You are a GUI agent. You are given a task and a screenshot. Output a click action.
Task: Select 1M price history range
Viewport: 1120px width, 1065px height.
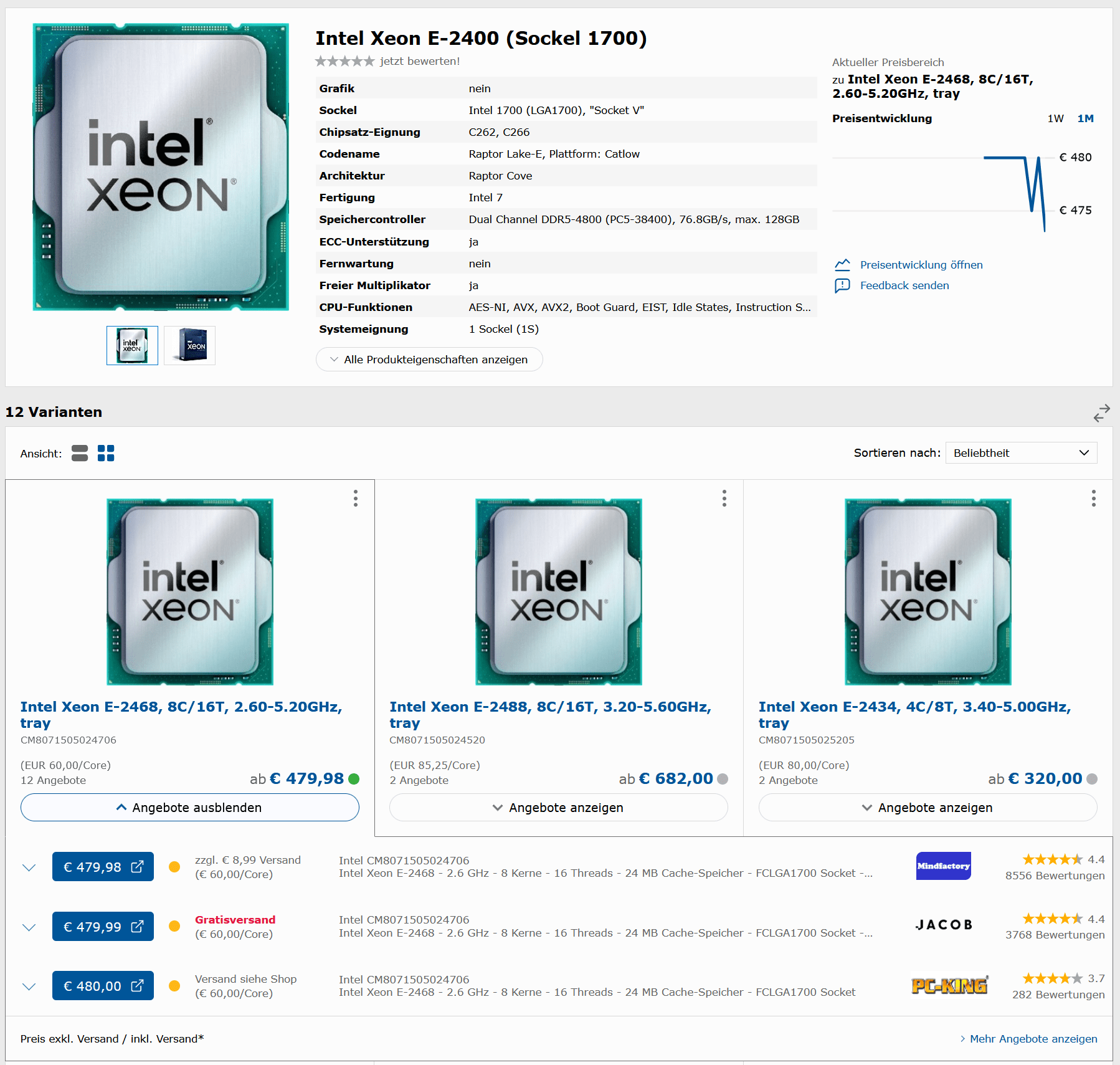(1085, 118)
